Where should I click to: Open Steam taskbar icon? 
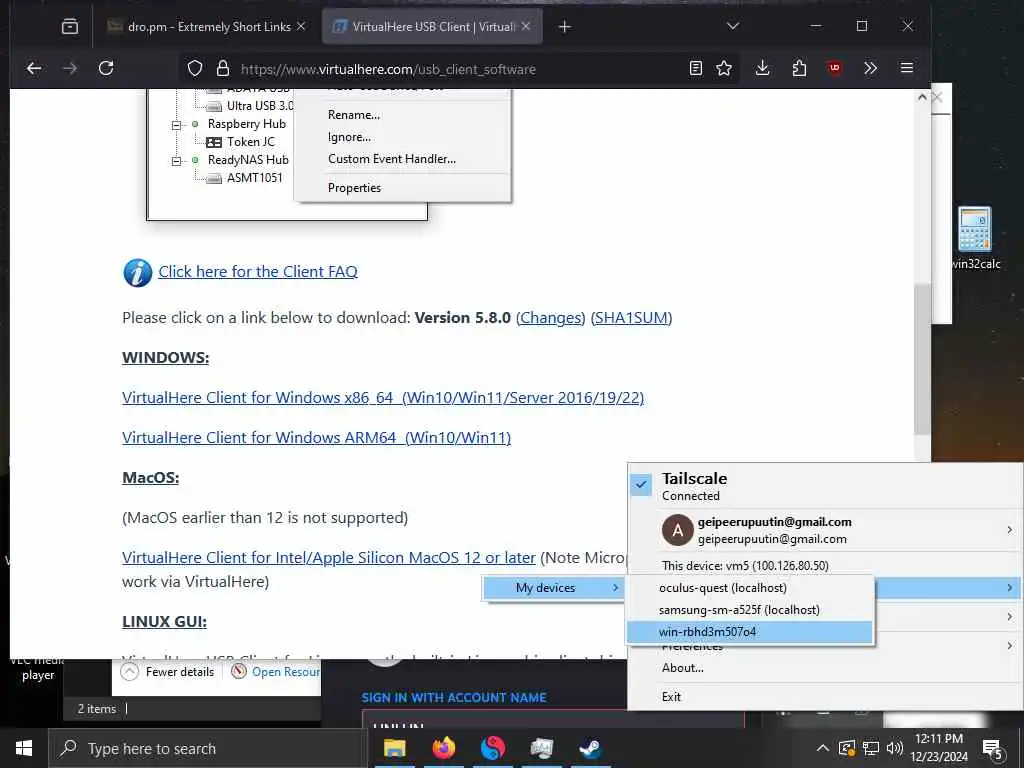[x=590, y=748]
